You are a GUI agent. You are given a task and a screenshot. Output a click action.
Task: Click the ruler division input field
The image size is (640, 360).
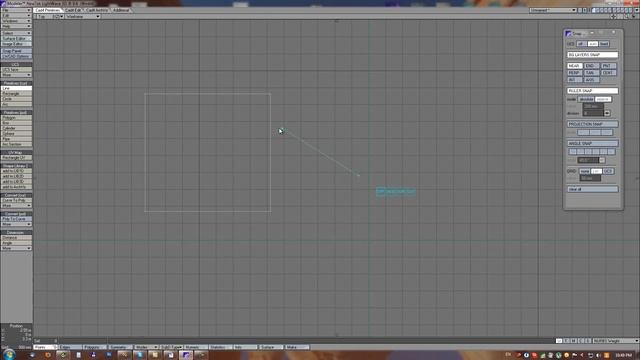593,113
